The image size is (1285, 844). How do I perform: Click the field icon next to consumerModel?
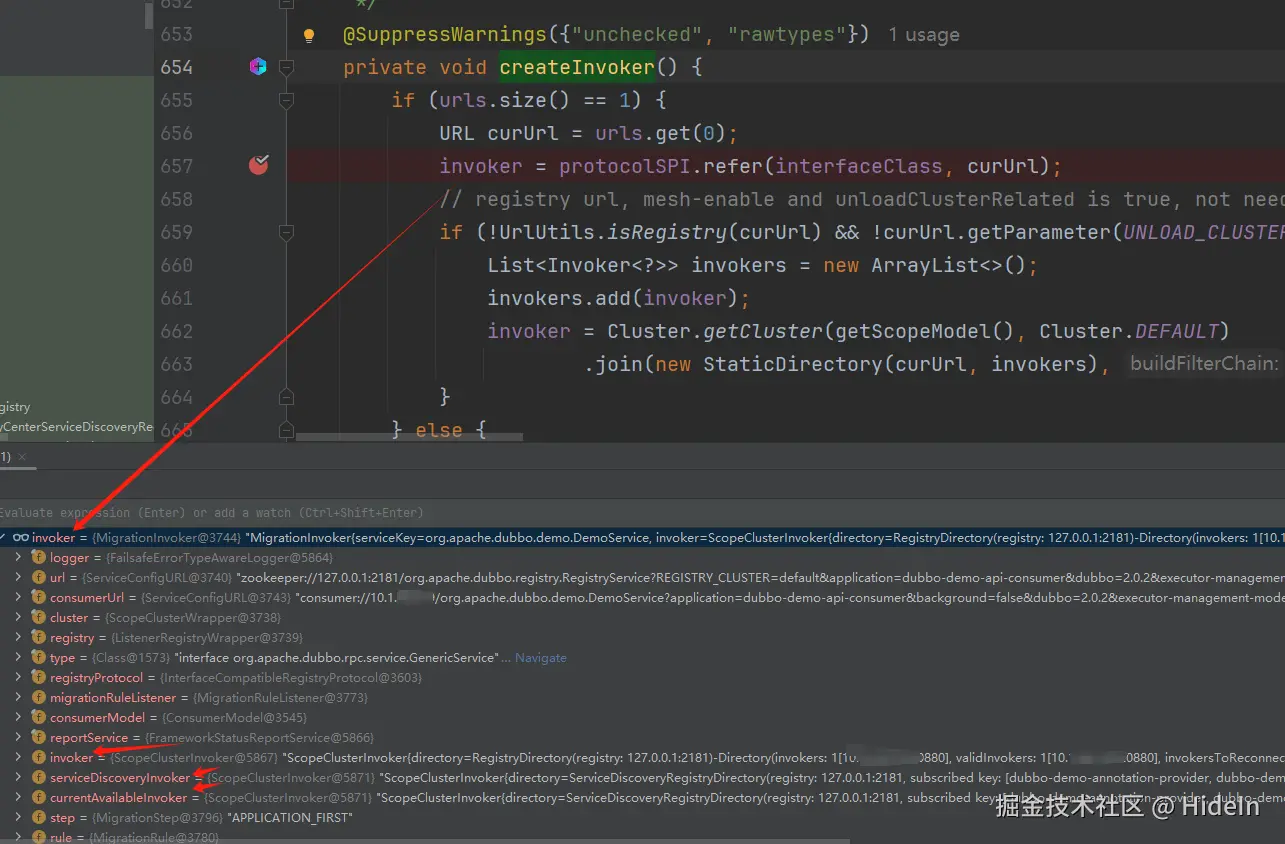pyautogui.click(x=39, y=718)
